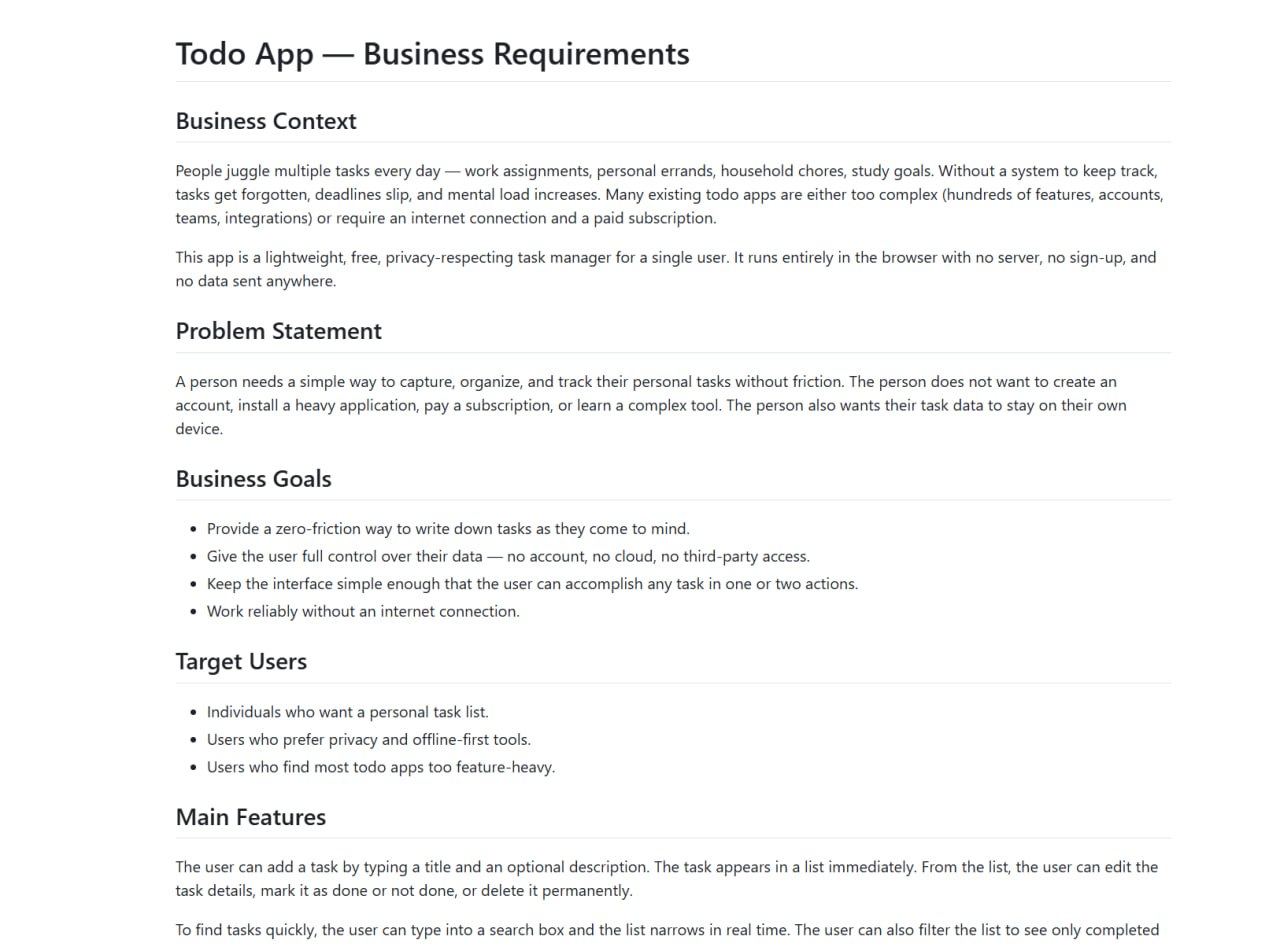
Task: Click bullet "Users who prefer privacy and offline-first tools"
Action: point(369,740)
